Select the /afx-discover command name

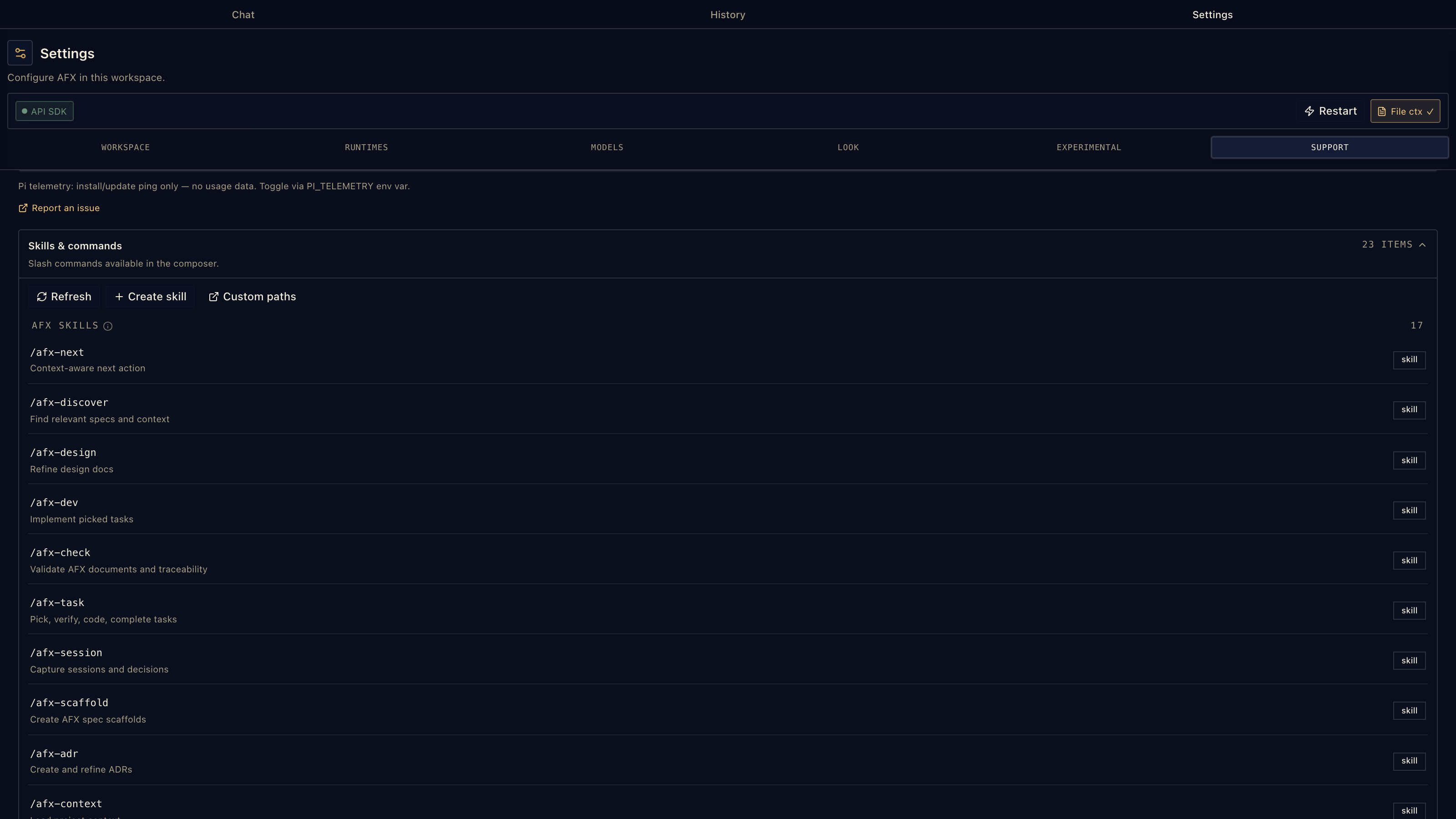click(69, 403)
